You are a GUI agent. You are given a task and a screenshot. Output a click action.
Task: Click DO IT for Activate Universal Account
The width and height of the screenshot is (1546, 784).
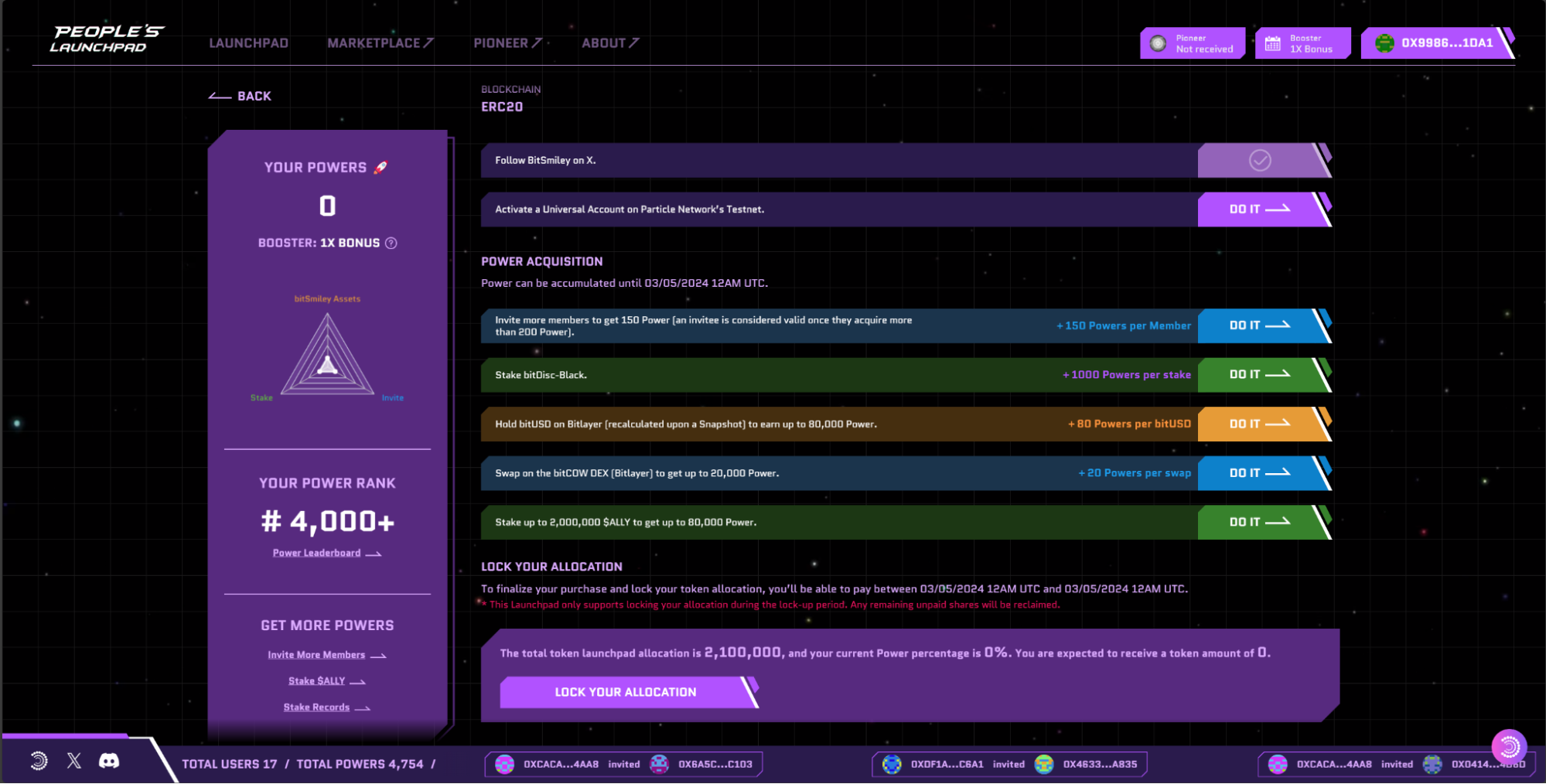click(1264, 210)
